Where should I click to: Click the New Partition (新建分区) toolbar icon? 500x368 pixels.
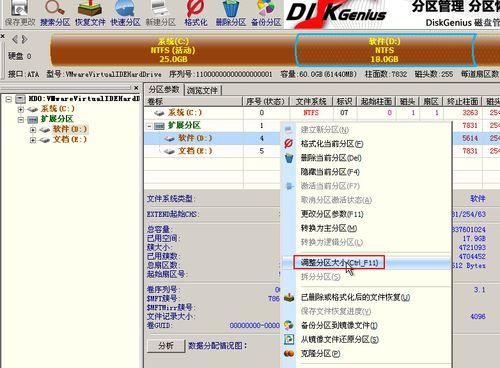[161, 13]
